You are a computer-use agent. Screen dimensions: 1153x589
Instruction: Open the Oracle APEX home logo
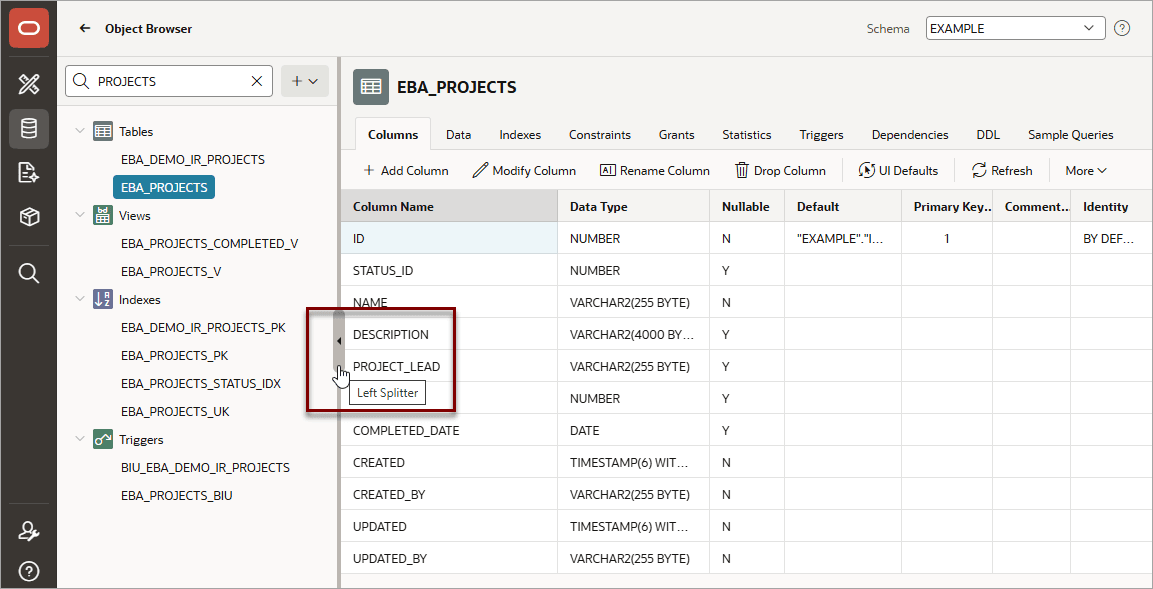tap(29, 29)
